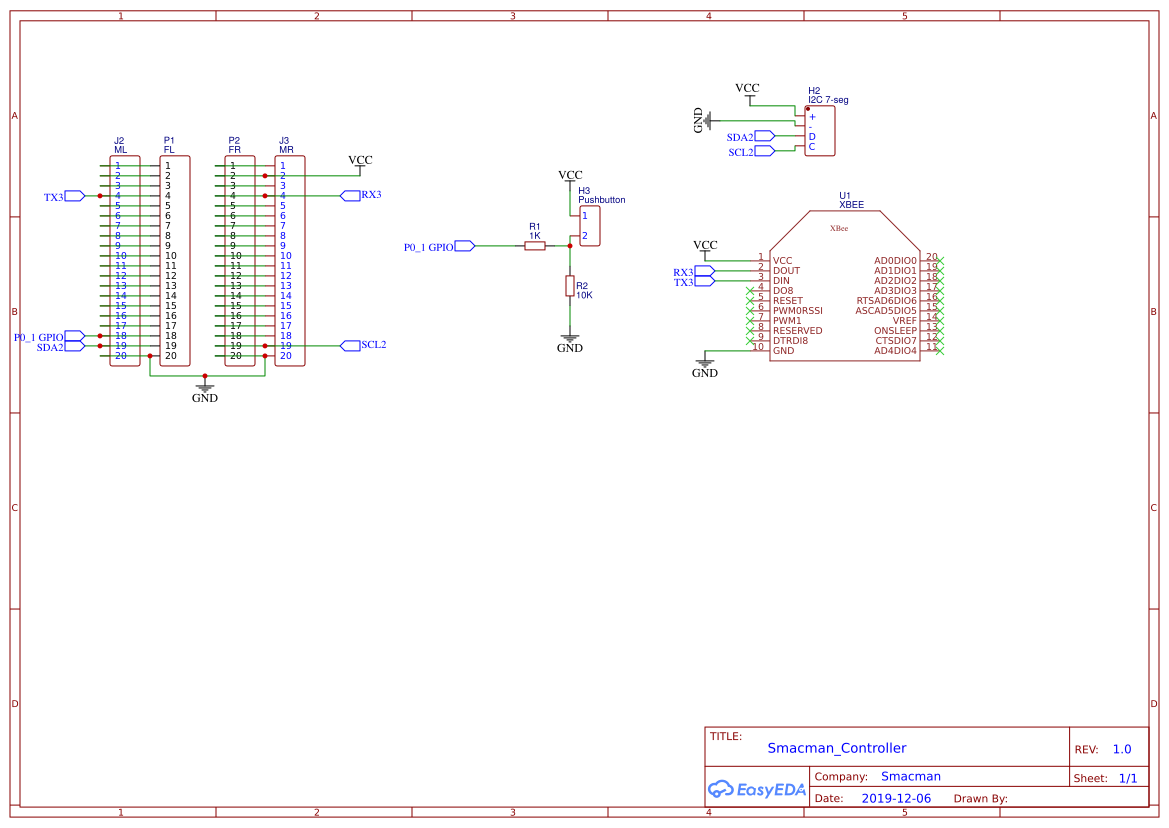Click the DTRDI8 pin name on XBee
Viewport: 1169px width, 828px height.
pyautogui.click(x=790, y=341)
